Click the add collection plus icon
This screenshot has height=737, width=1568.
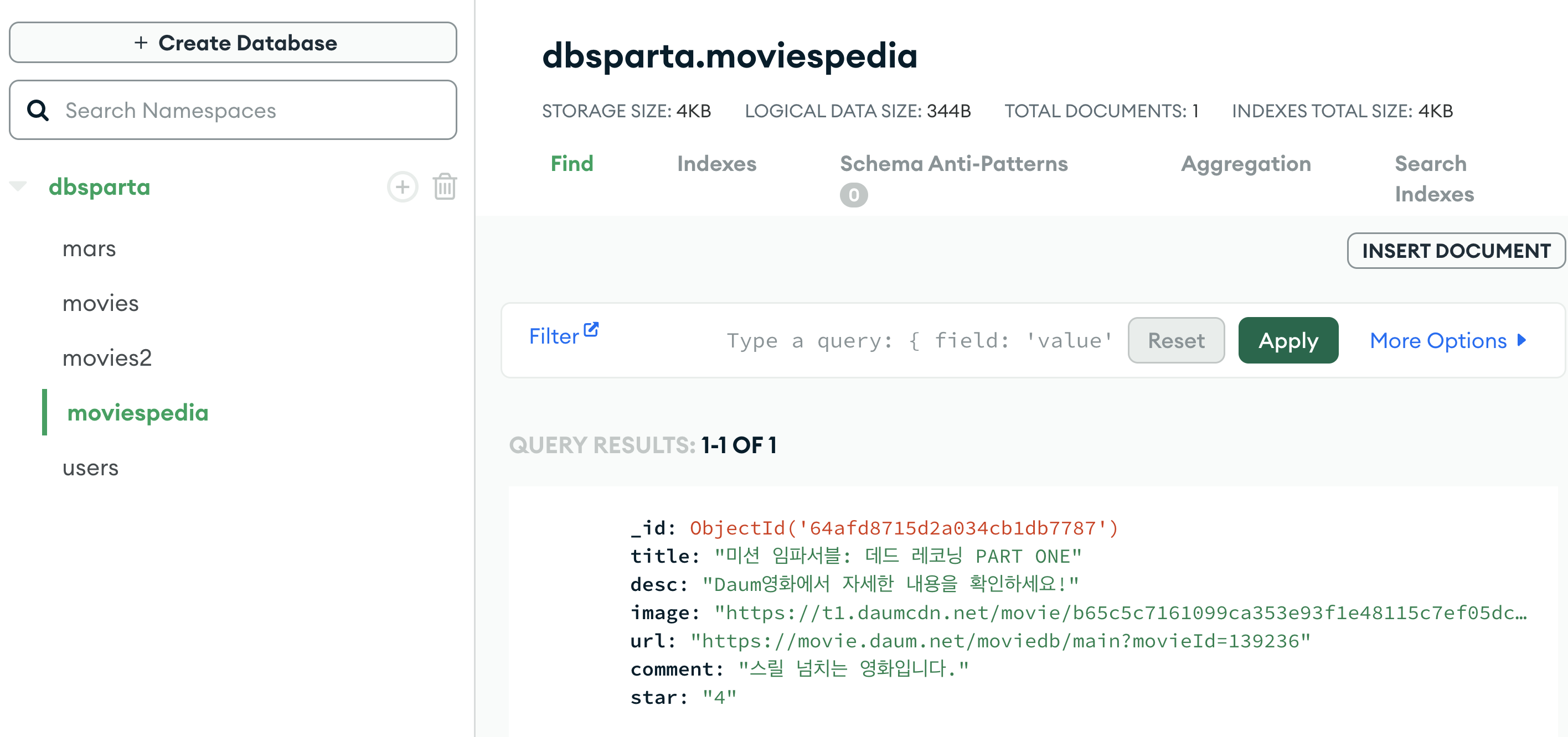[x=403, y=186]
